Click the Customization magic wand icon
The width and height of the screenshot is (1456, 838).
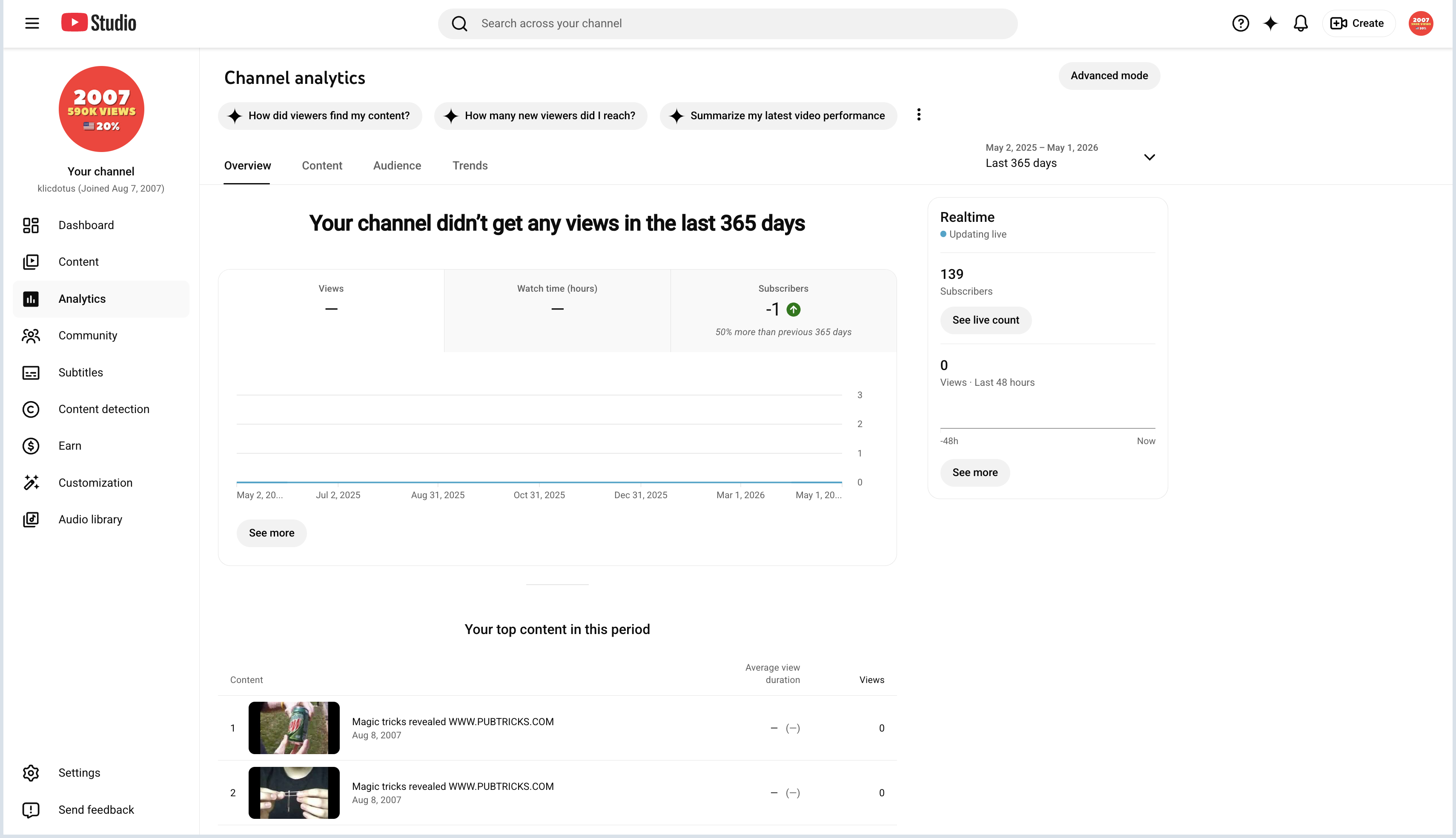point(31,482)
